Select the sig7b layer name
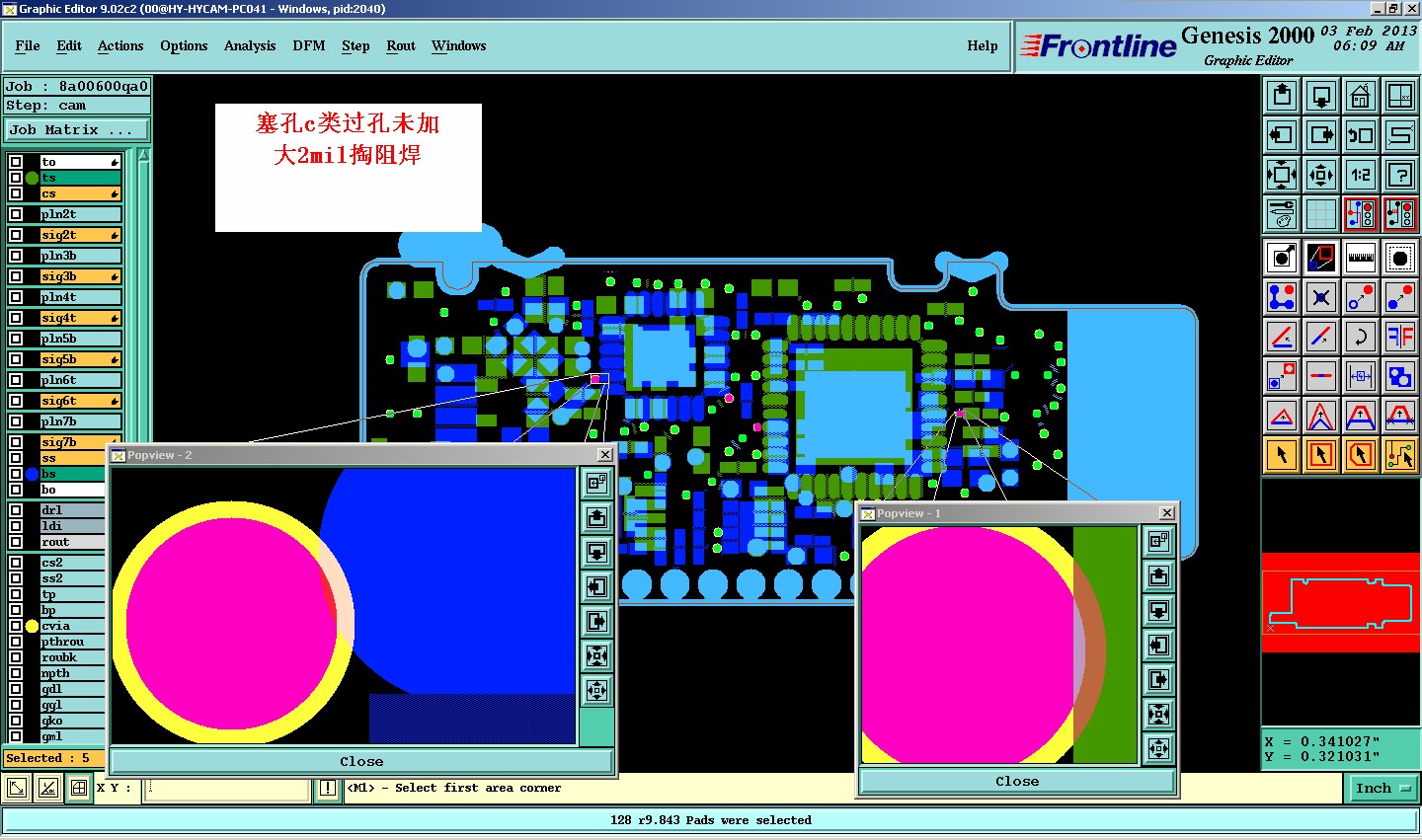This screenshot has height=840, width=1422. [80, 442]
